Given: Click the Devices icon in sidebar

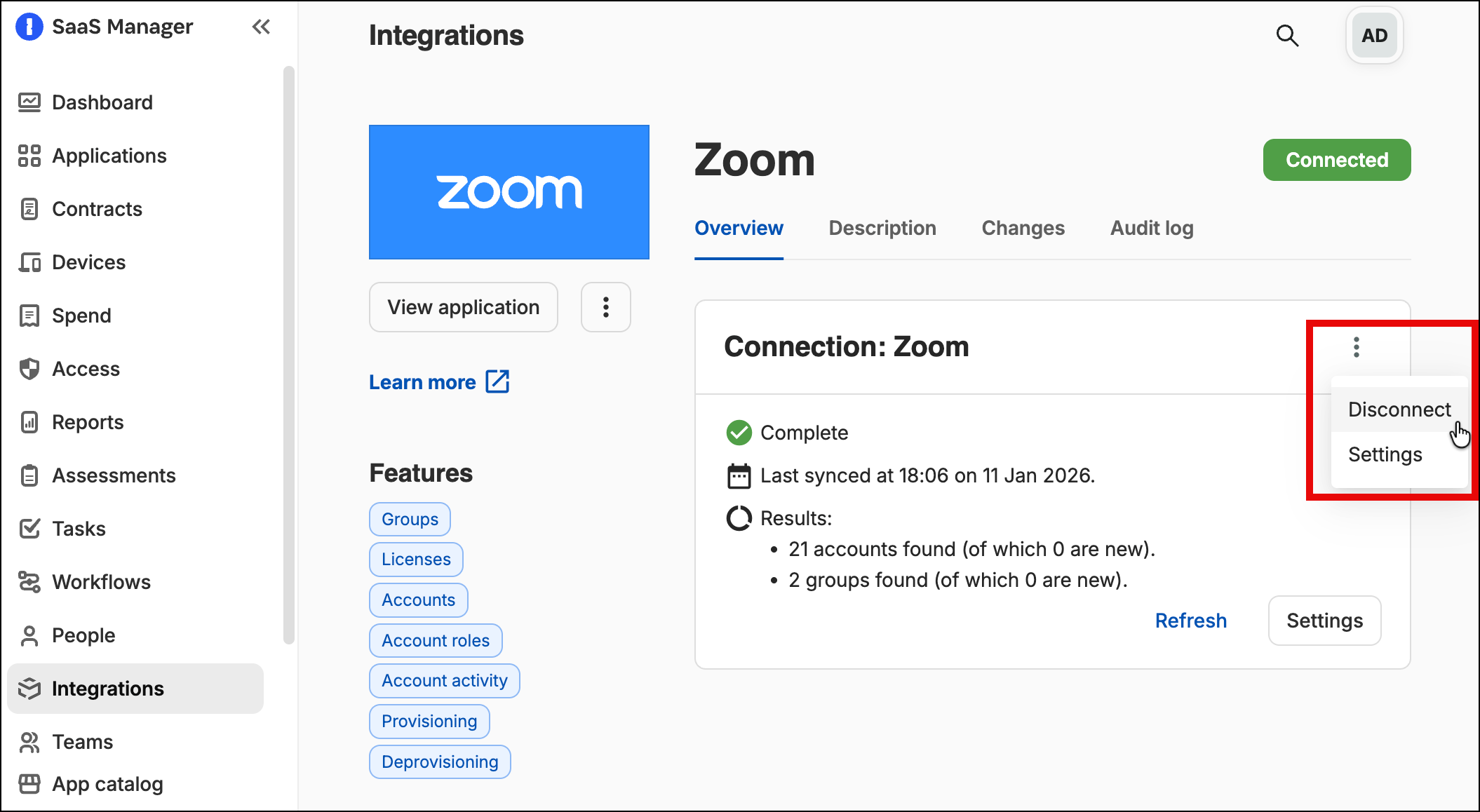Looking at the screenshot, I should tap(29, 262).
